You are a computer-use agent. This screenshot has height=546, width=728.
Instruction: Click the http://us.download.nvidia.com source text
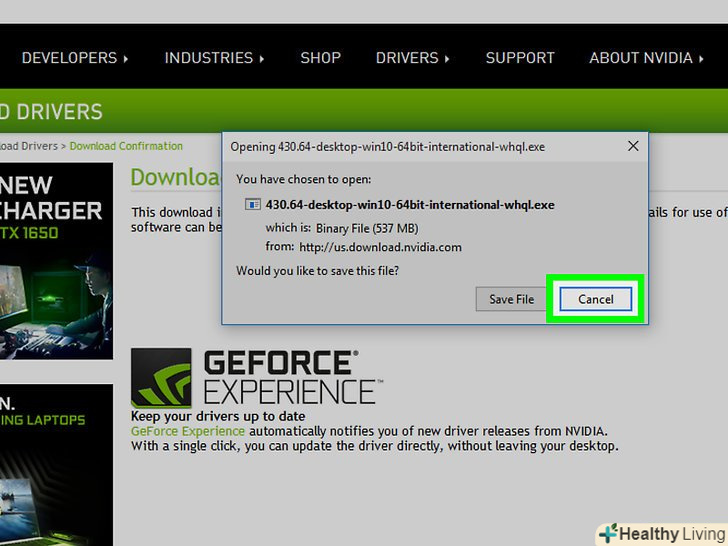[x=380, y=247]
